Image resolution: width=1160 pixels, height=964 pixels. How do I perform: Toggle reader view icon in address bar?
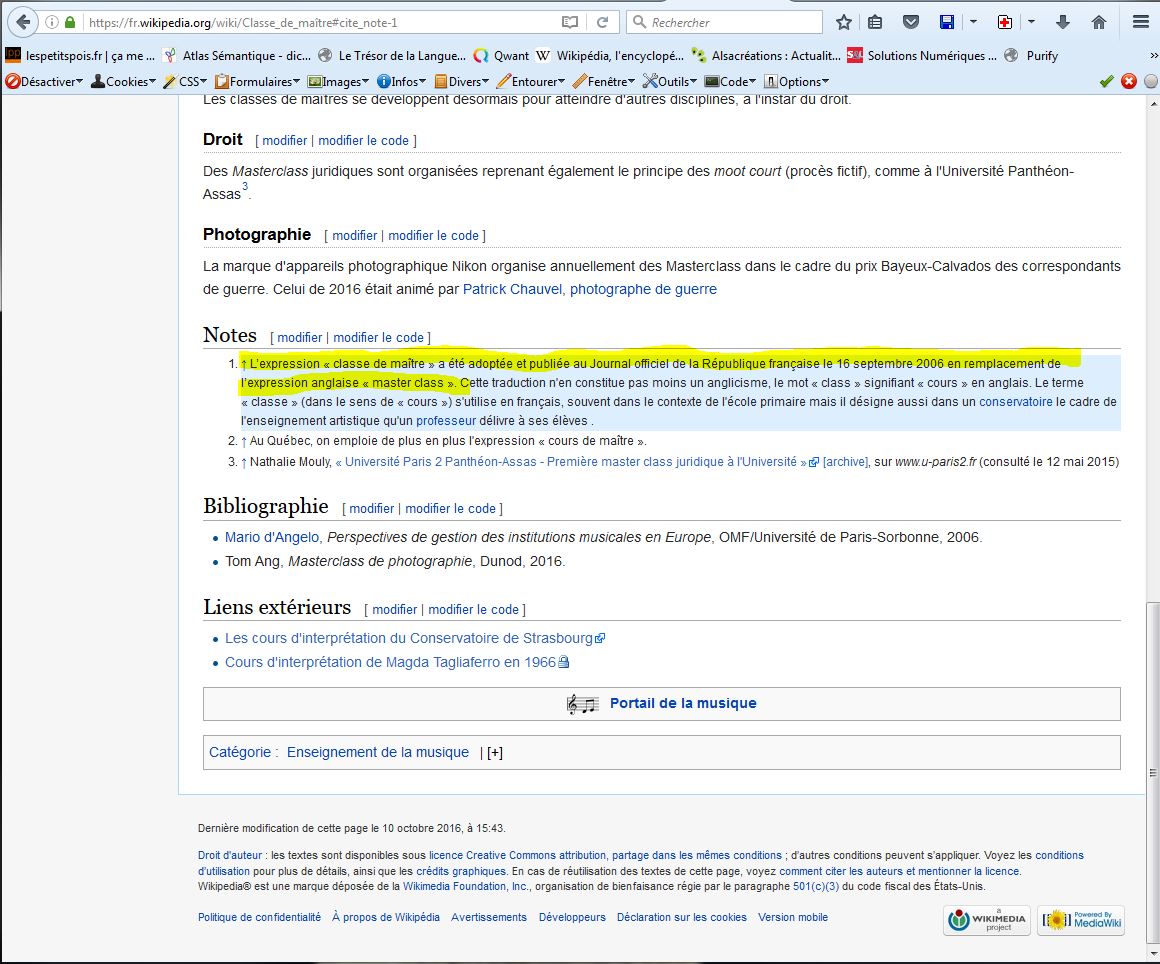coord(569,22)
